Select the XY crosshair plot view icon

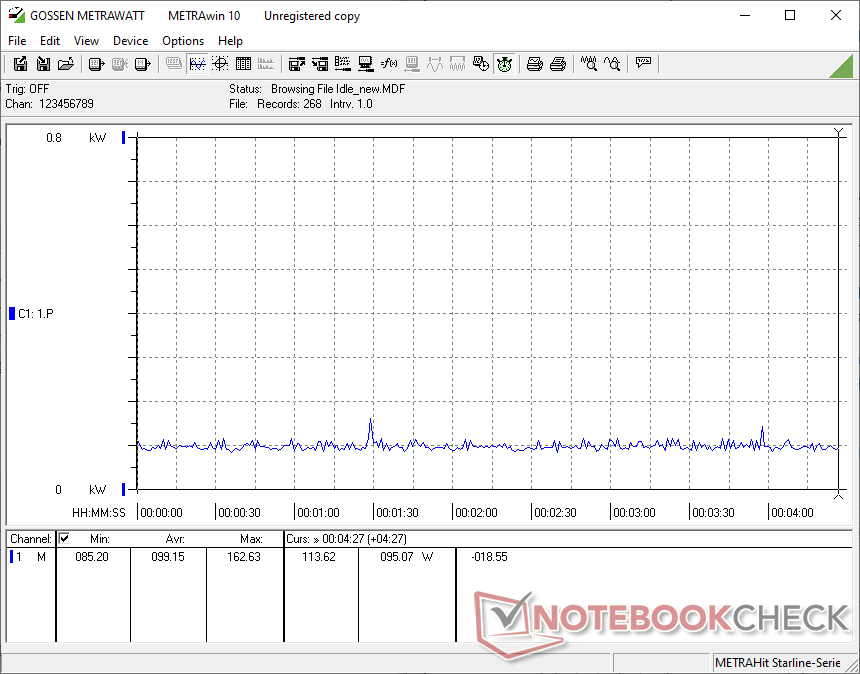click(x=220, y=64)
